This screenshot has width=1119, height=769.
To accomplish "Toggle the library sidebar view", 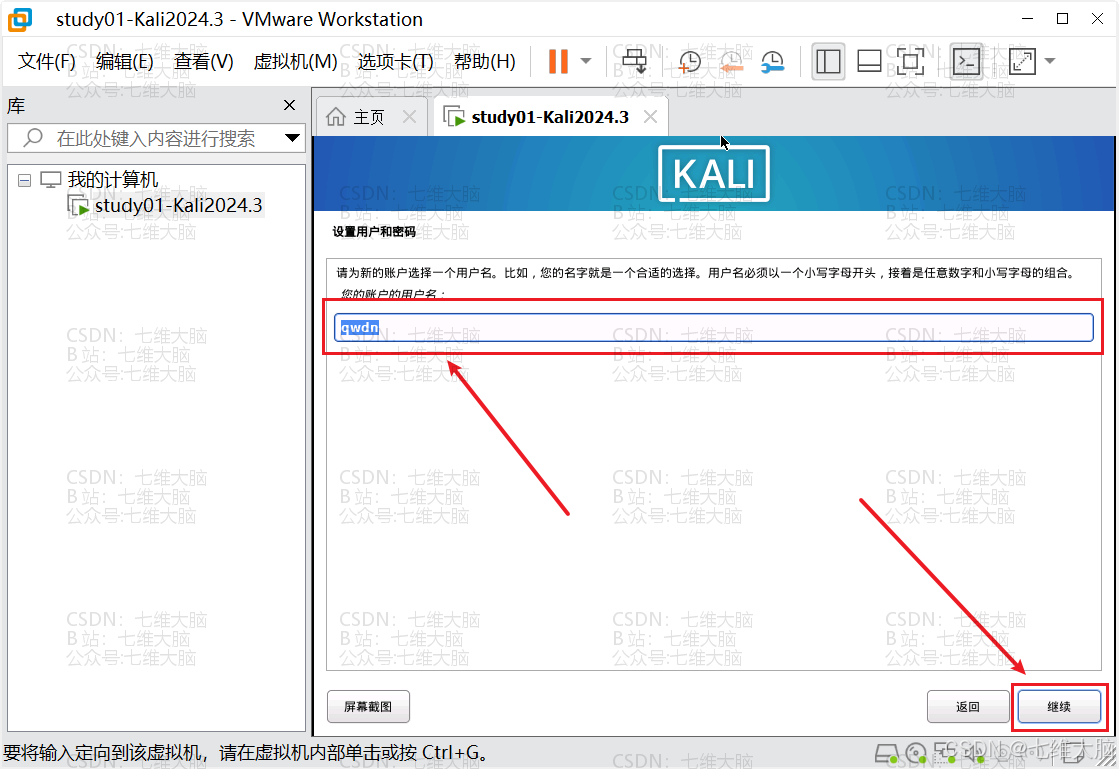I will pyautogui.click(x=828, y=62).
